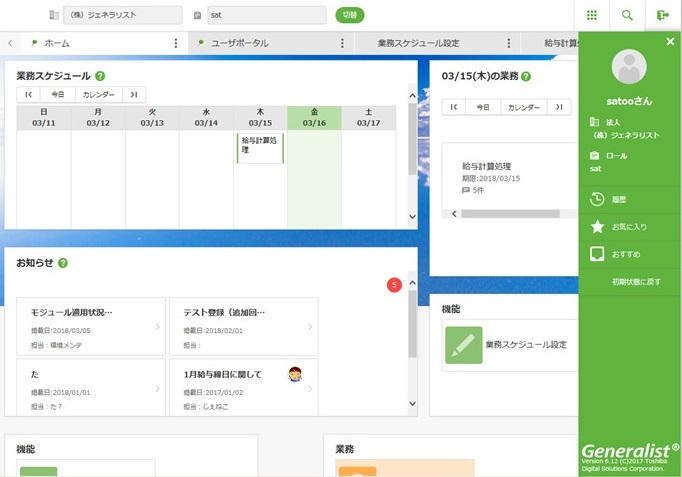Click the logout icon in top bar
The image size is (682, 477).
[x=662, y=15]
